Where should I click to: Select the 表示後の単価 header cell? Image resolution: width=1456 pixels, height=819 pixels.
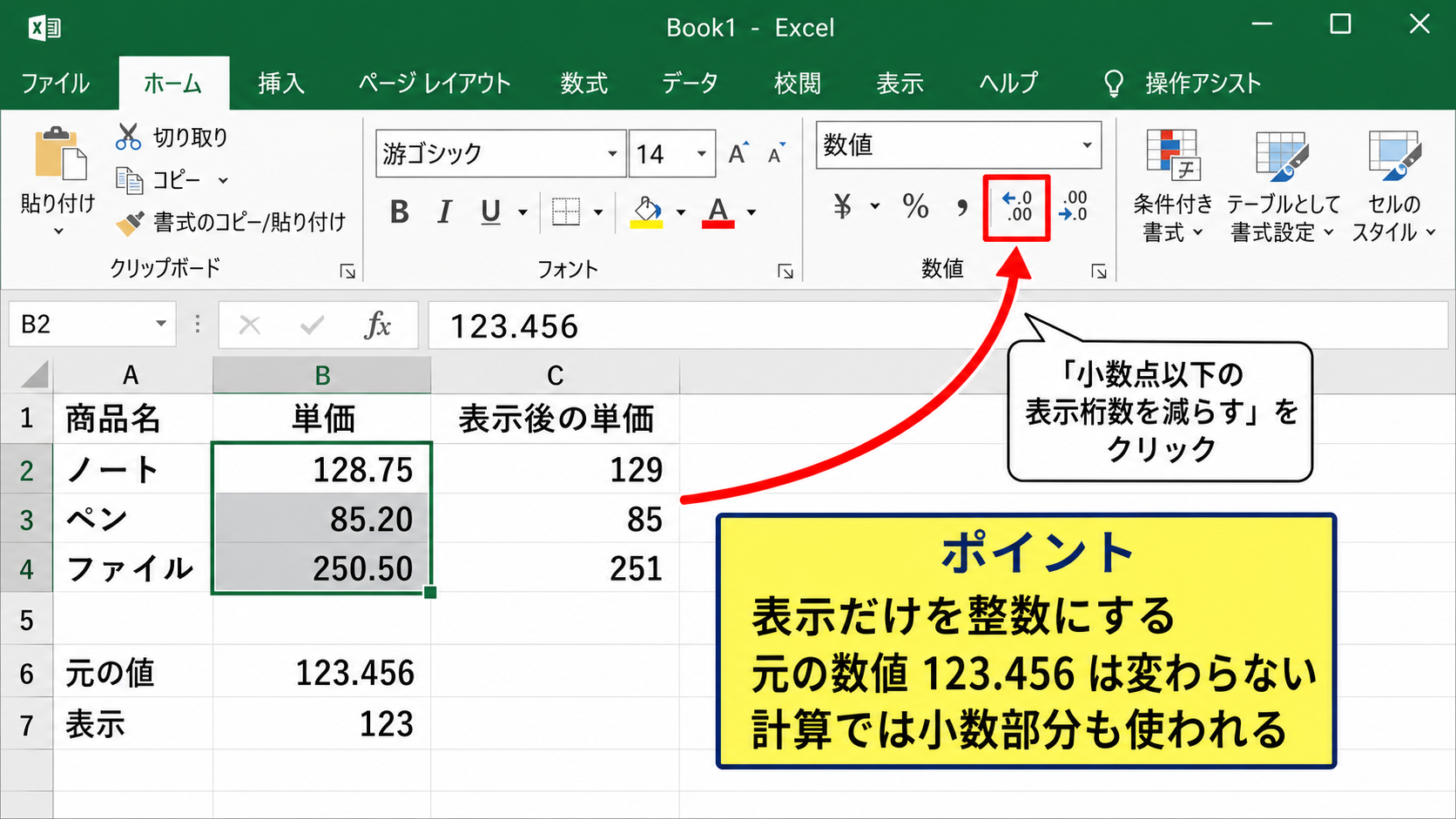click(555, 419)
